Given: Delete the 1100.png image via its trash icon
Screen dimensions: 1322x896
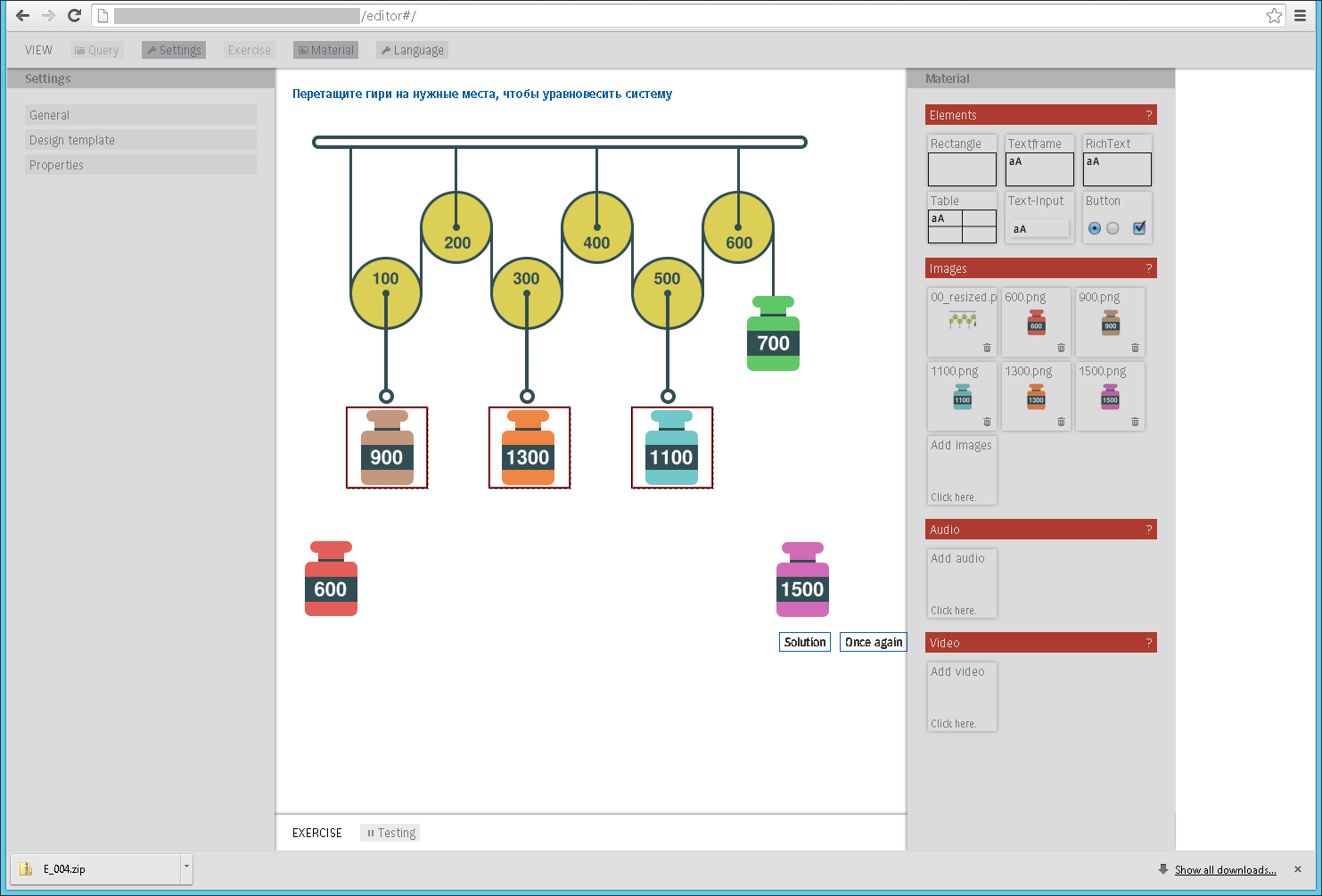Looking at the screenshot, I should click(x=987, y=422).
